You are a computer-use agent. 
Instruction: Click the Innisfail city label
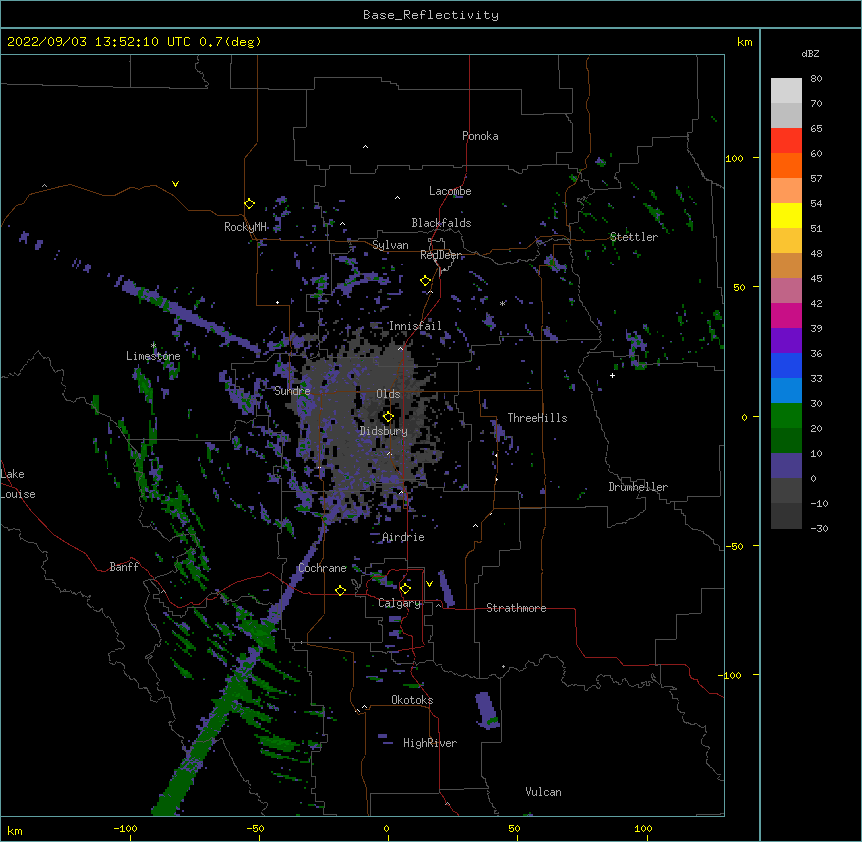coord(415,326)
